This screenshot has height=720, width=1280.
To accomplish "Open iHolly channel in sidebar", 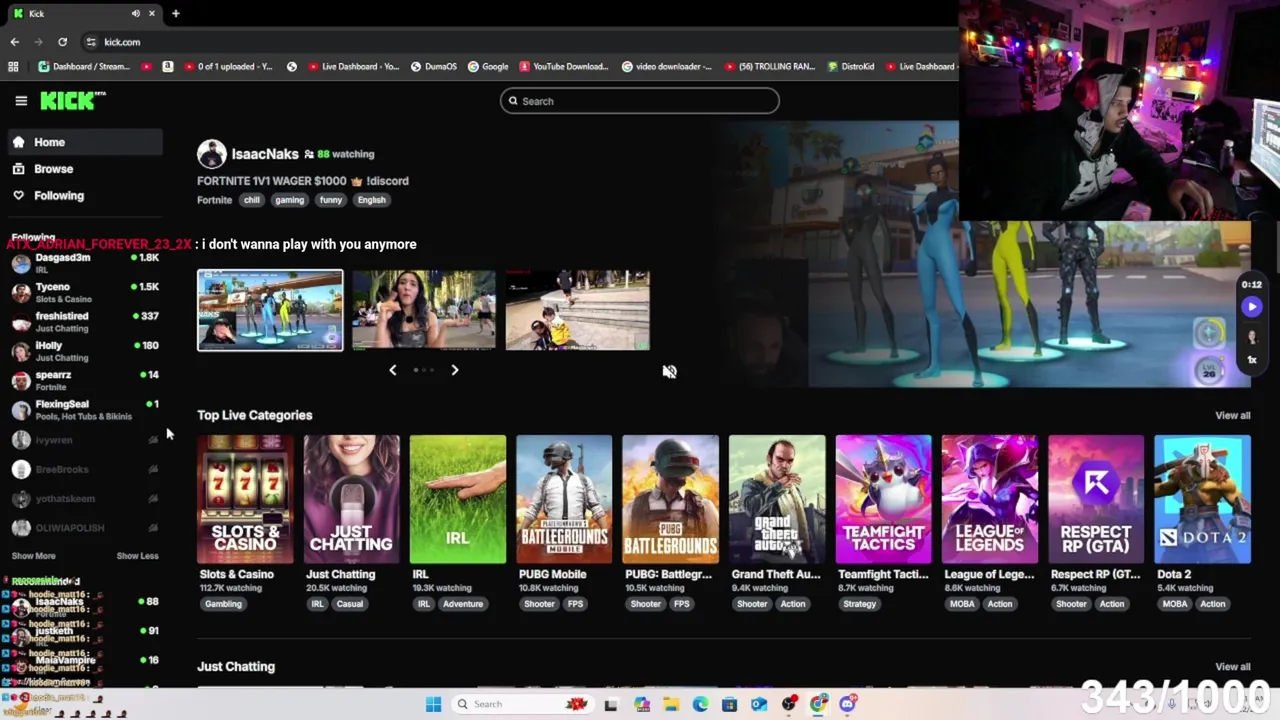I will point(85,351).
